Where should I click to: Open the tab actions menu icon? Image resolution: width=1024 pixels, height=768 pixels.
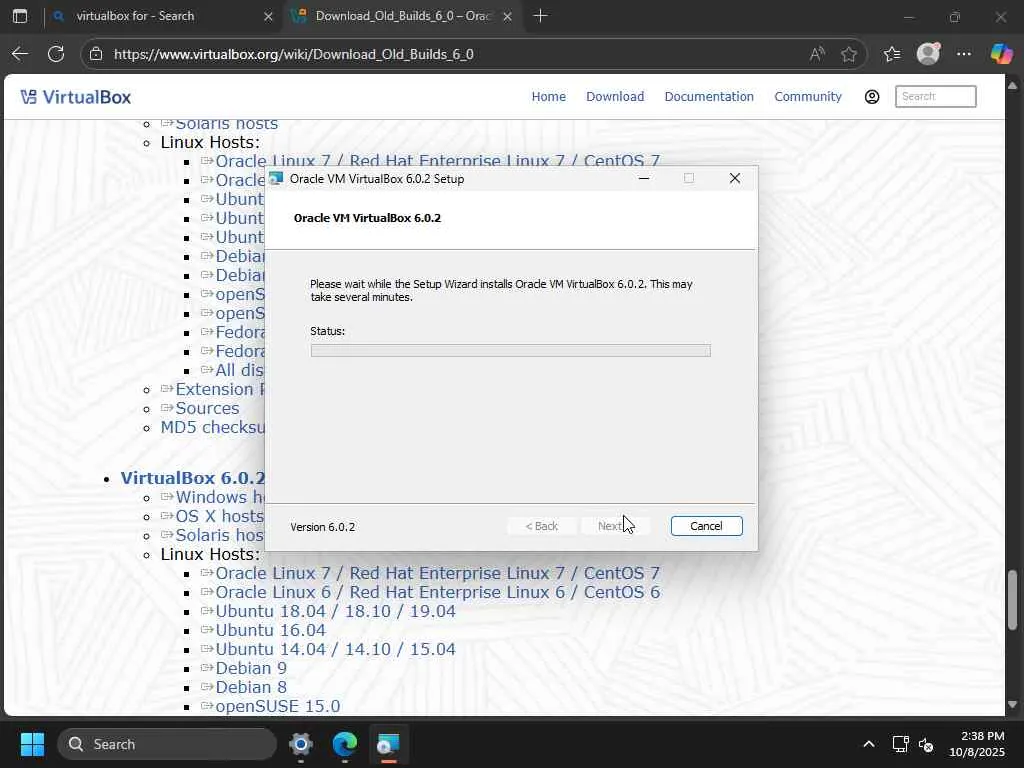point(20,16)
